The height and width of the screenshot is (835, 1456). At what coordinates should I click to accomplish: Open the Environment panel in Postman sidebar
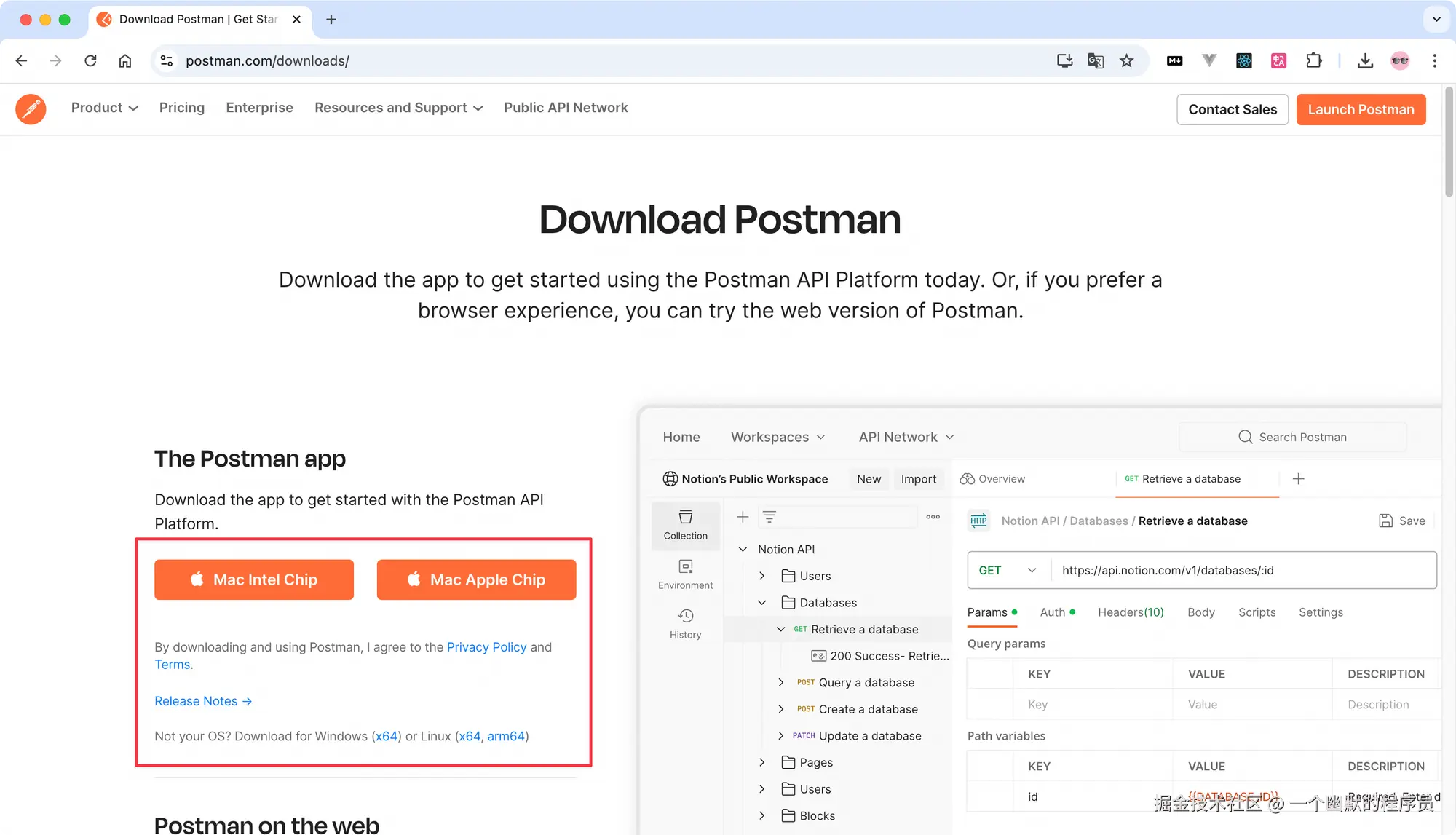click(x=685, y=574)
